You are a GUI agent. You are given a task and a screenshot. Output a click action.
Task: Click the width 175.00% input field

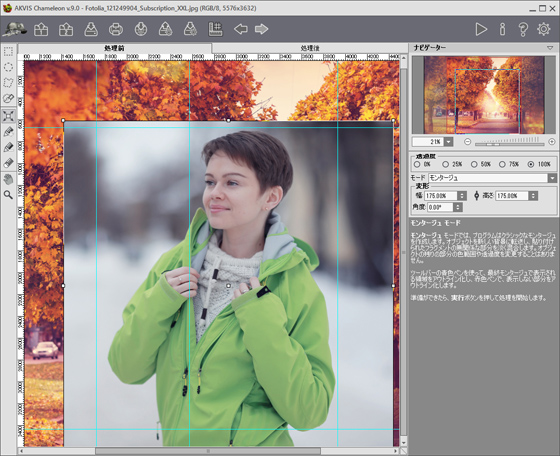click(441, 196)
